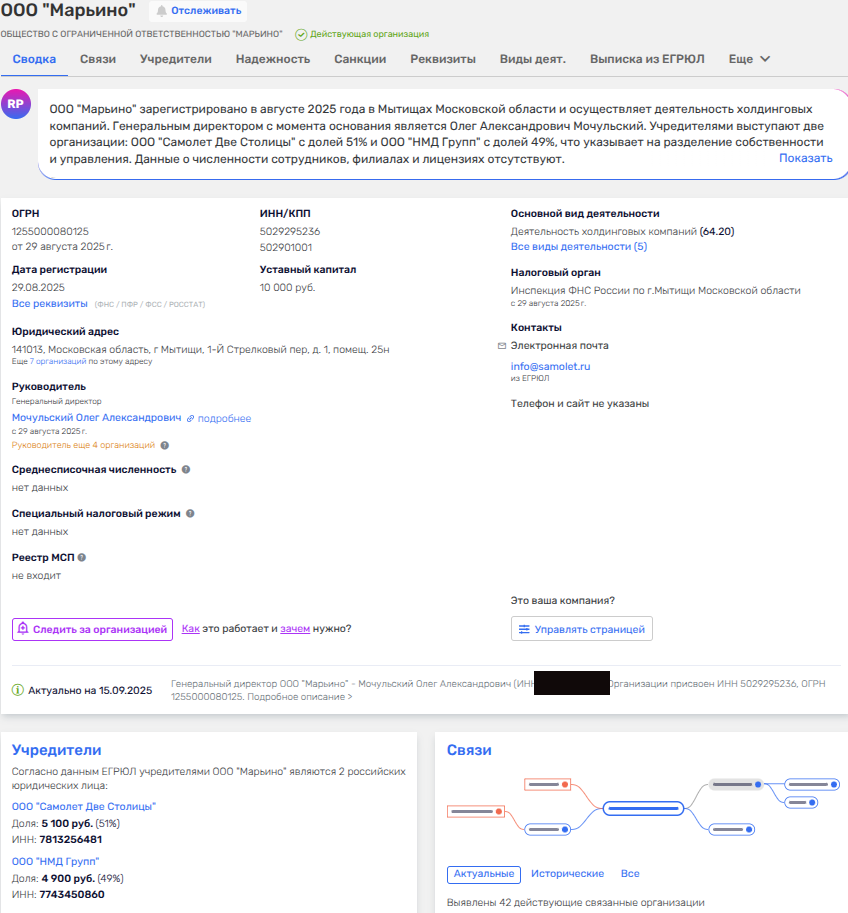The height and width of the screenshot is (913, 848).
Task: Click help icon next to Среднесписочная численность
Action: tap(187, 469)
